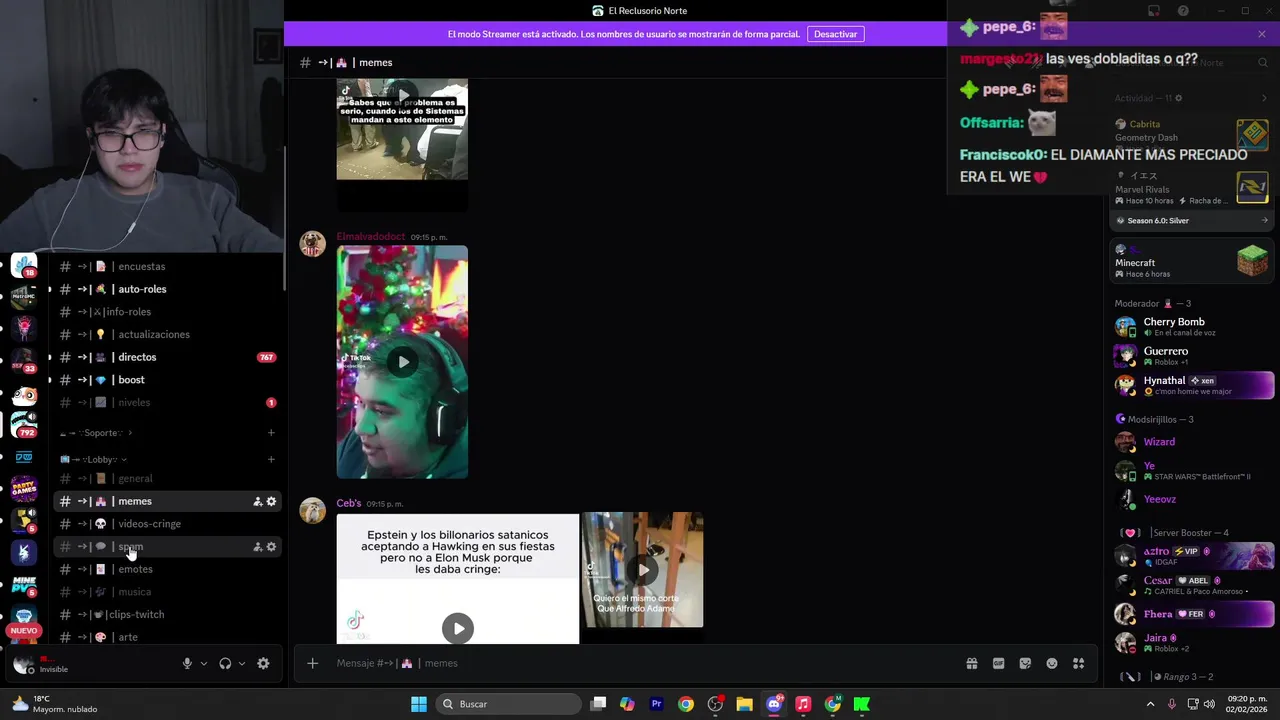This screenshot has height=720, width=1280.
Task: Play the Christmas tree TikTok video
Action: 402,362
